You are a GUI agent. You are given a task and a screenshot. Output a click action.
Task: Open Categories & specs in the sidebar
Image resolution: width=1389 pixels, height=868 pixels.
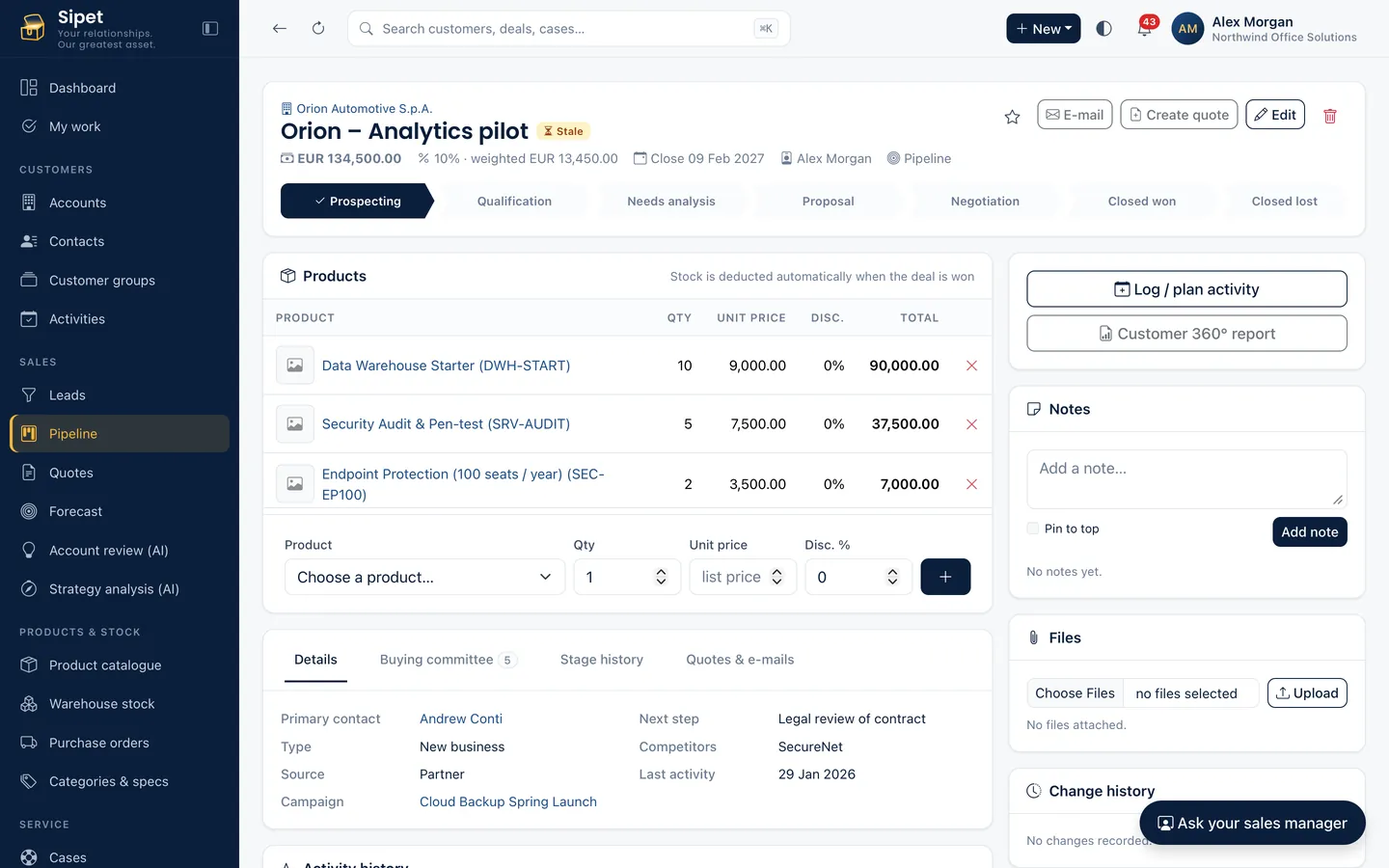point(120,781)
